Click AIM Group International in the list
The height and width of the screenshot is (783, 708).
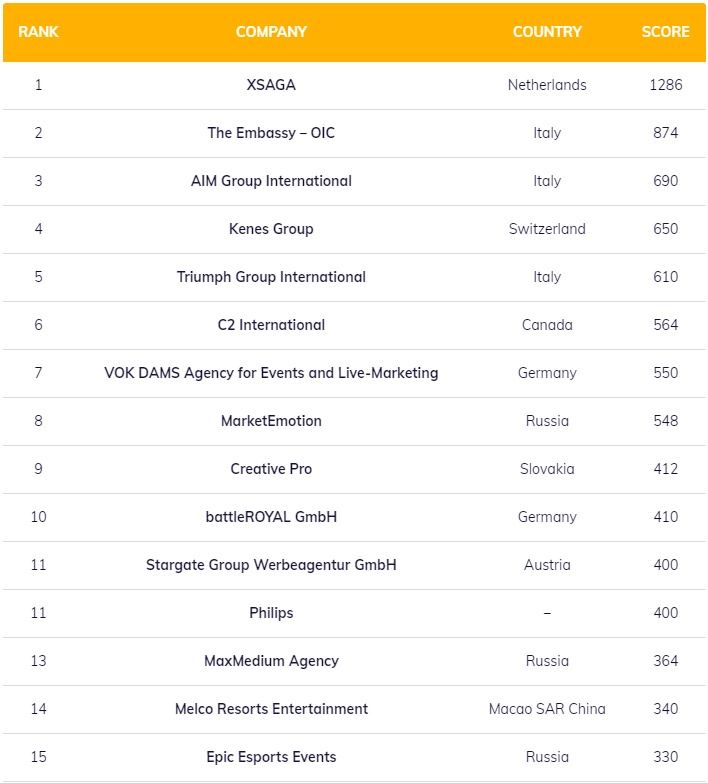pos(271,181)
